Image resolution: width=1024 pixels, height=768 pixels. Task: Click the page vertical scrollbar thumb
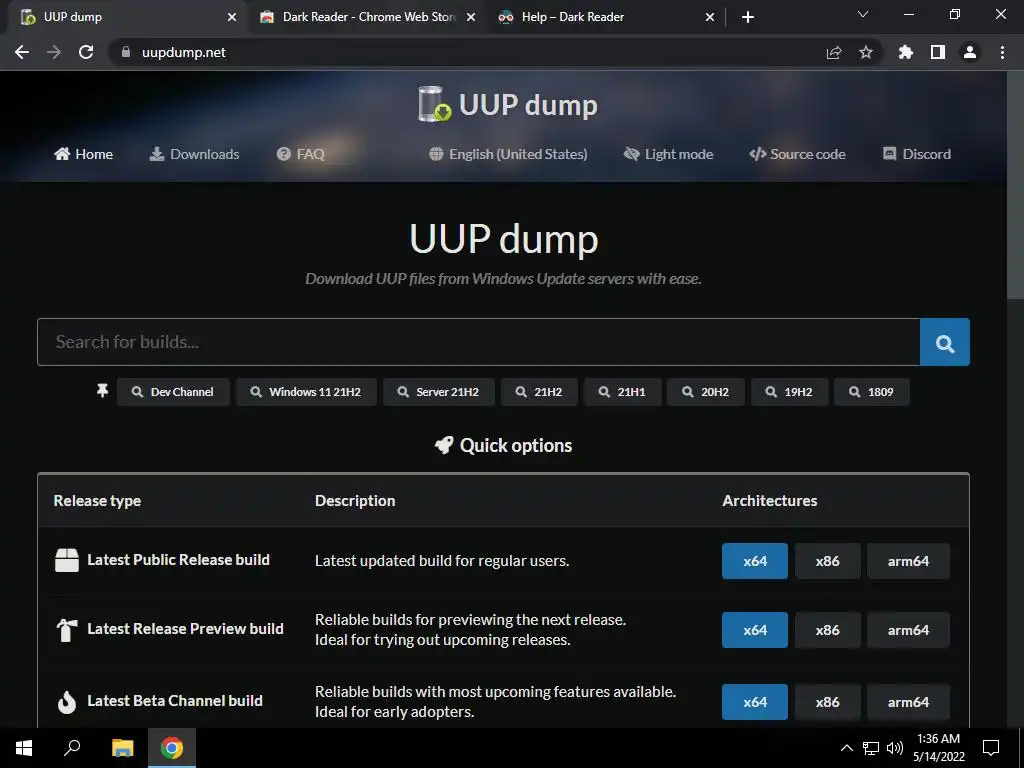pos(1016,186)
